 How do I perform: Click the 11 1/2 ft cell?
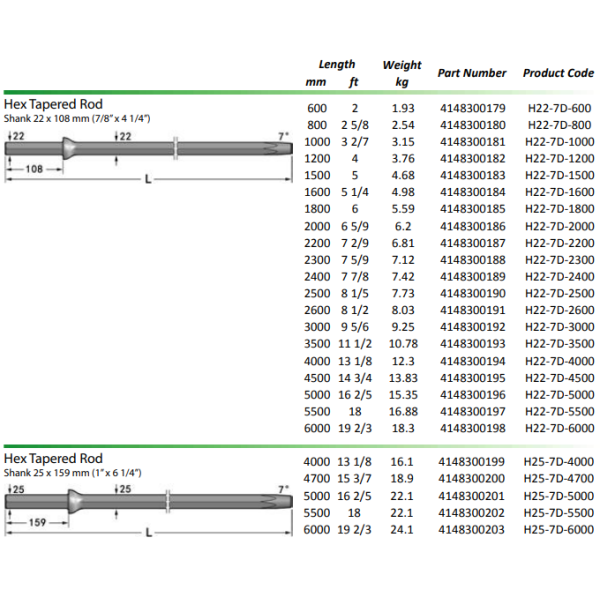(x=355, y=344)
